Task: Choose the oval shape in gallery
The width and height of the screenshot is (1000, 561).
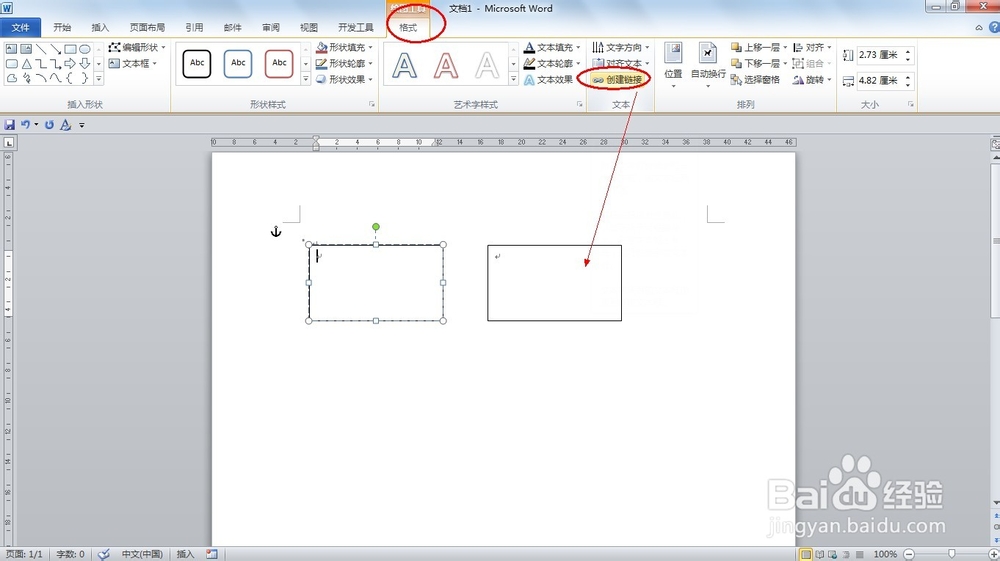Action: [85, 48]
